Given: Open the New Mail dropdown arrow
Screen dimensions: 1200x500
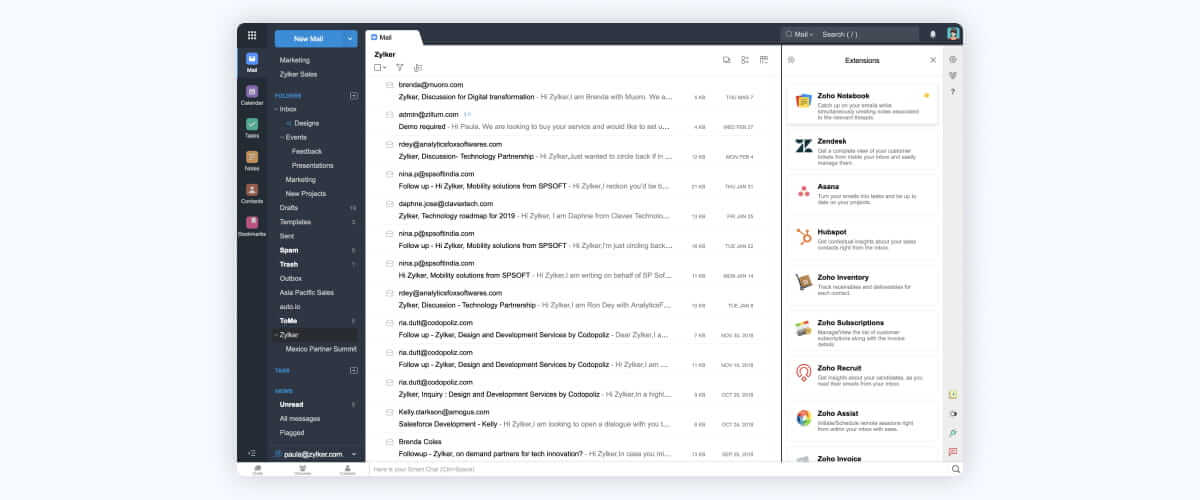Looking at the screenshot, I should pyautogui.click(x=349, y=39).
